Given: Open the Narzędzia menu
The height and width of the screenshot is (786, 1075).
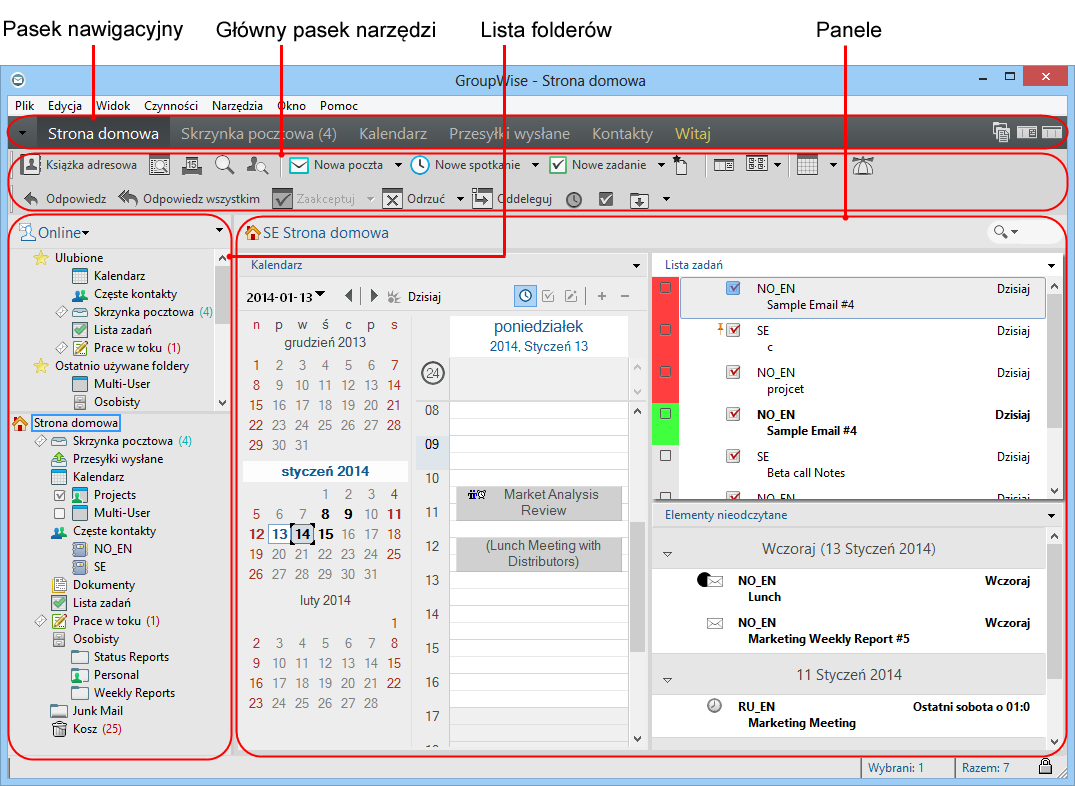Looking at the screenshot, I should 237,106.
